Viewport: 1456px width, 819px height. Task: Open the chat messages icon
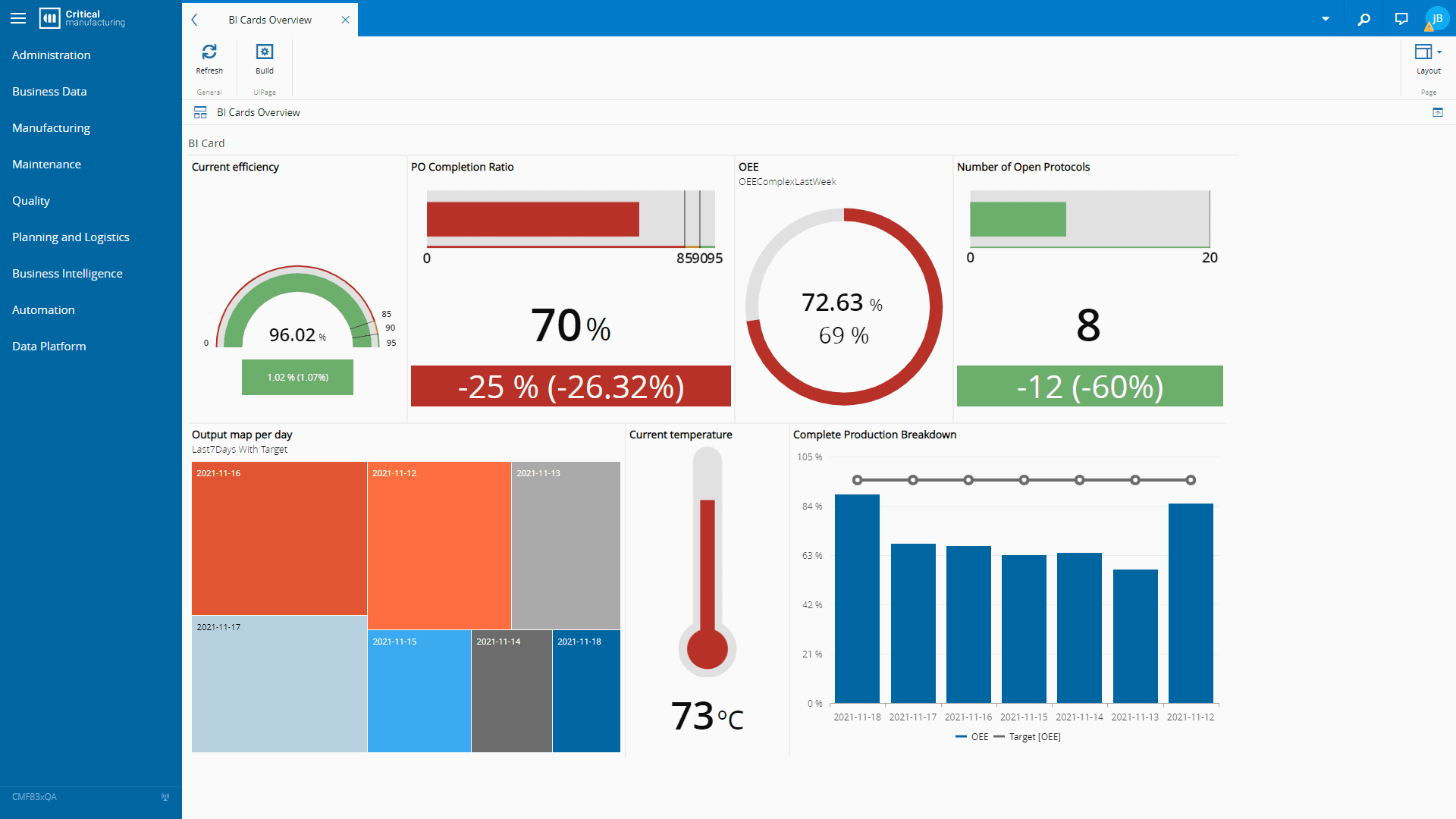coord(1401,19)
